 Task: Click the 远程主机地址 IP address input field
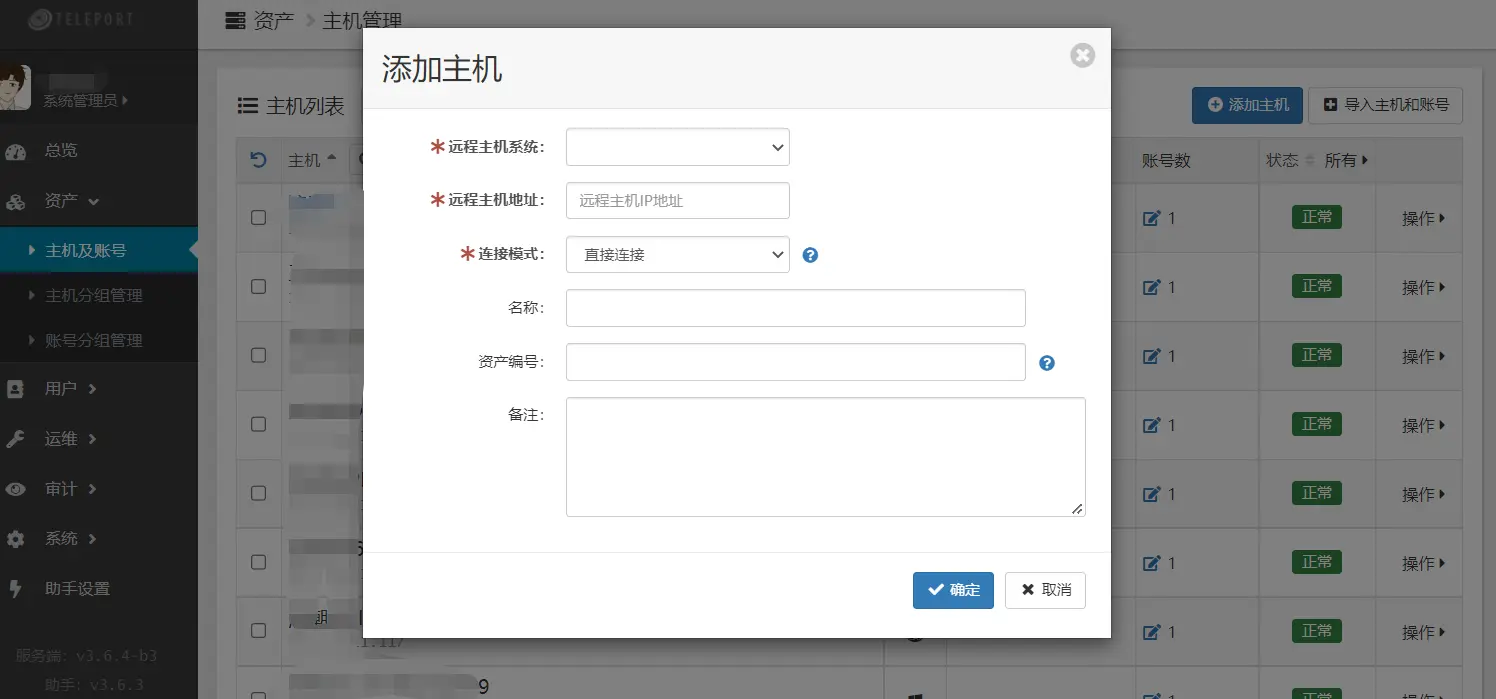pos(677,201)
